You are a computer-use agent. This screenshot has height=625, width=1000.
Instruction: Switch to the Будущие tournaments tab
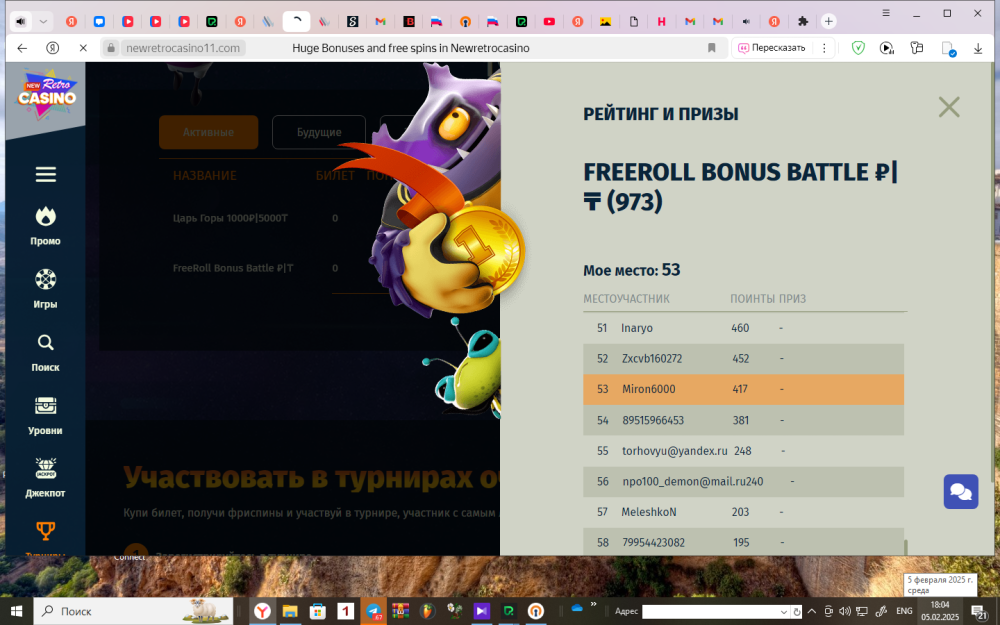pyautogui.click(x=318, y=132)
